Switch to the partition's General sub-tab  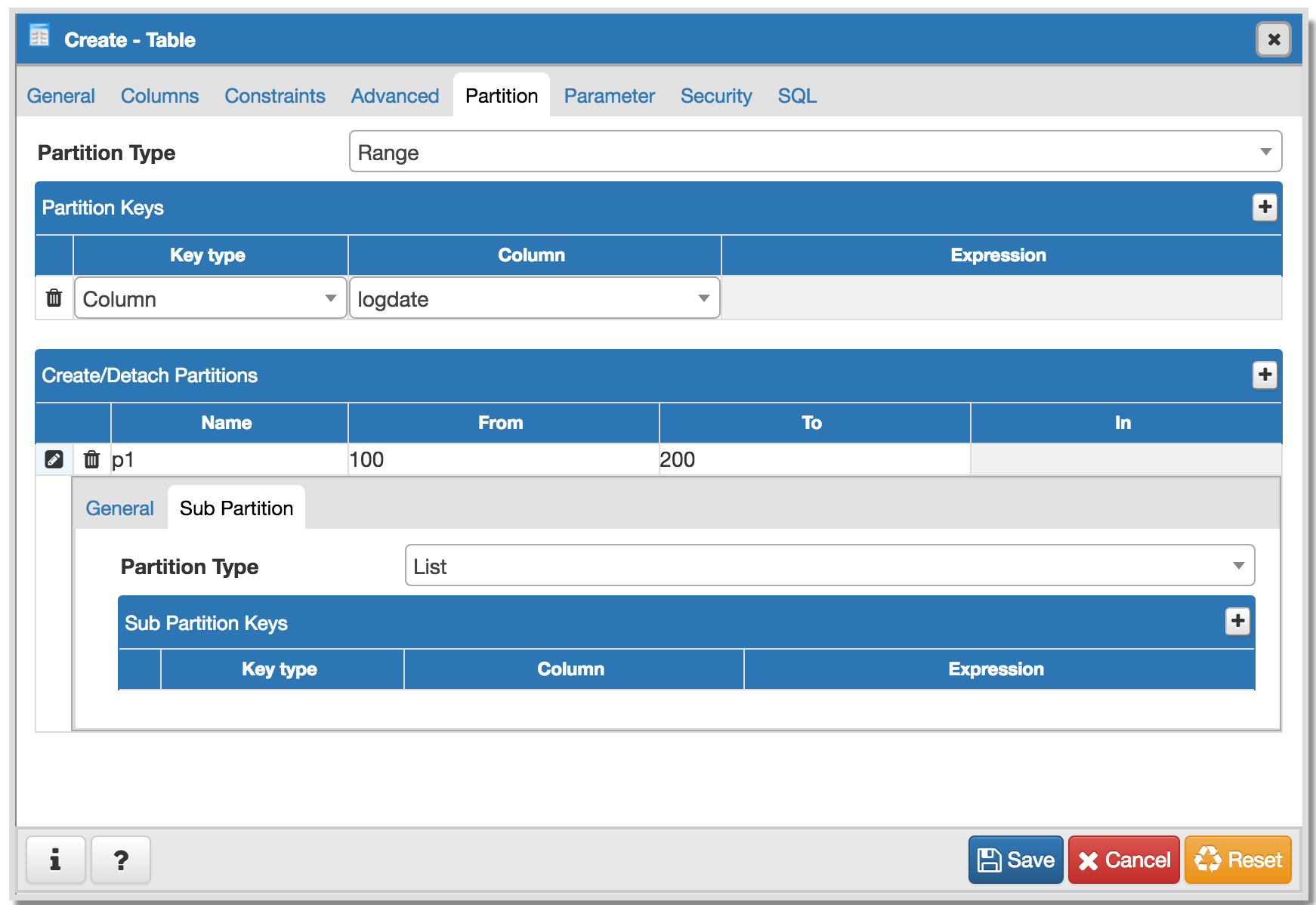(x=119, y=508)
